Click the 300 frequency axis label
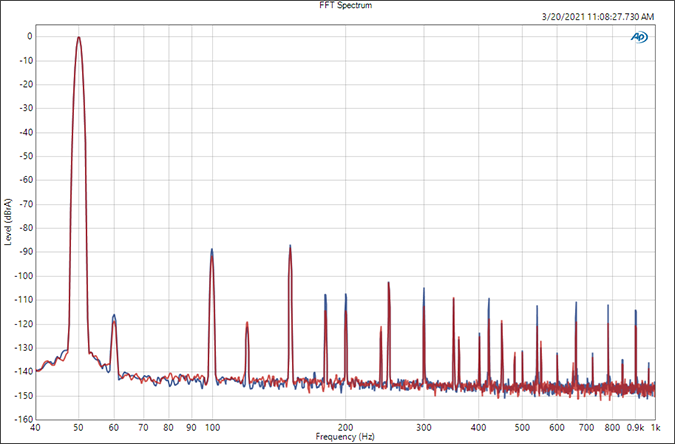The width and height of the screenshot is (675, 444). coord(424,428)
